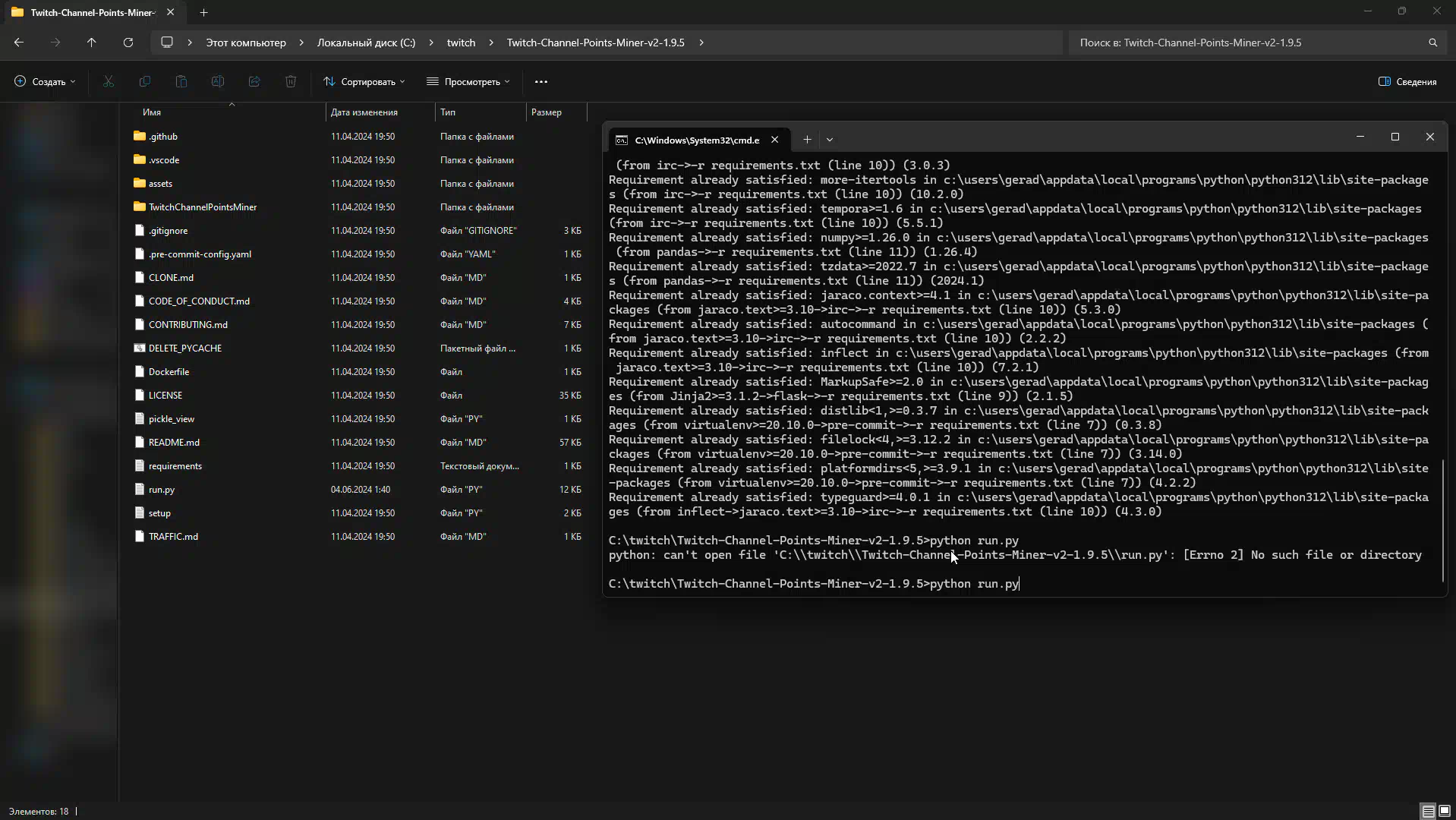
Task: Expand chevron after Twitch-Channel-Points-Miner-v2-1.9.5 breadcrumb
Action: [701, 43]
